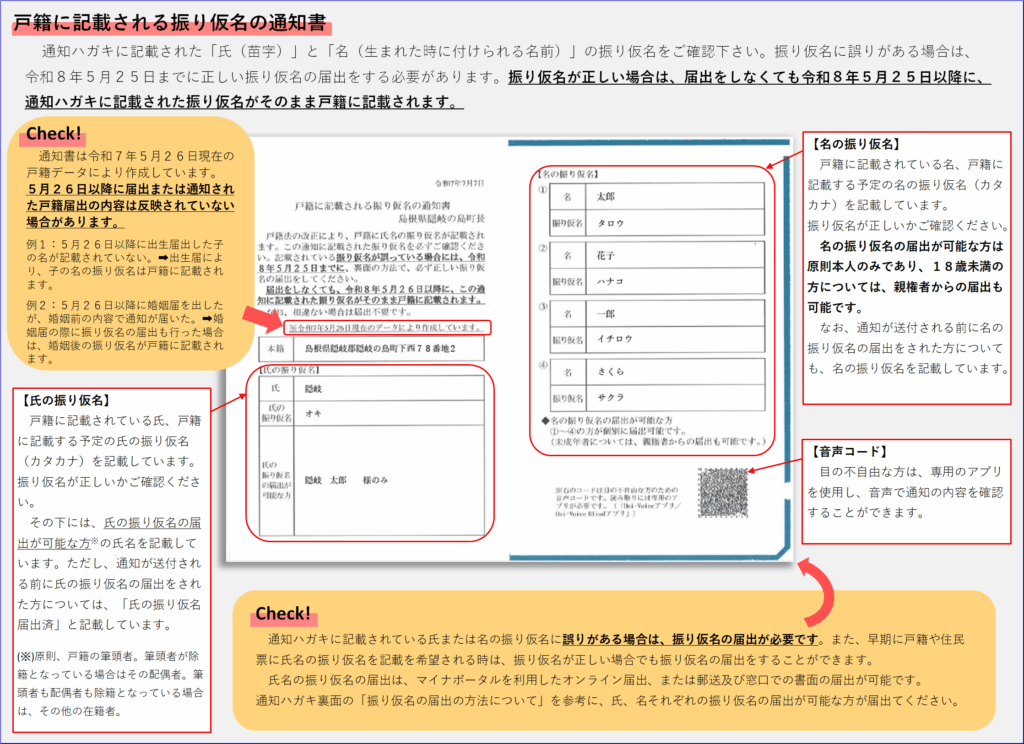Click '◆名の振り仮名の届出が可能な方' on the postcard
Screen dimensions: 1024x744
click(x=607, y=420)
